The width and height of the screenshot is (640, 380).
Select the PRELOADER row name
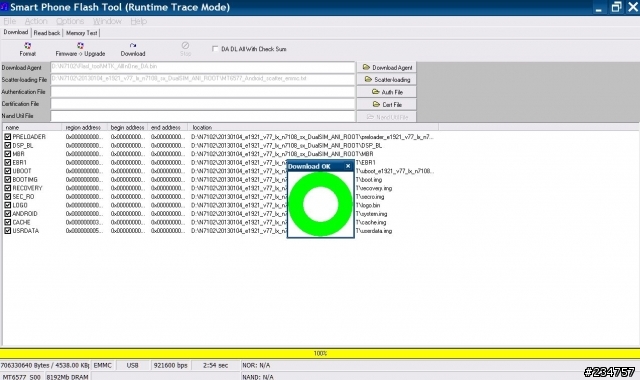(x=29, y=136)
